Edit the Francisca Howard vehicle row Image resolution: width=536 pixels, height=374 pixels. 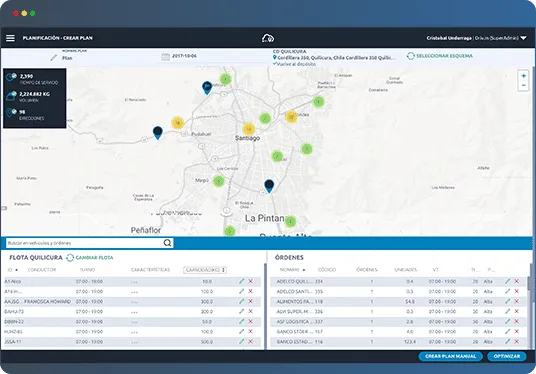[241, 301]
